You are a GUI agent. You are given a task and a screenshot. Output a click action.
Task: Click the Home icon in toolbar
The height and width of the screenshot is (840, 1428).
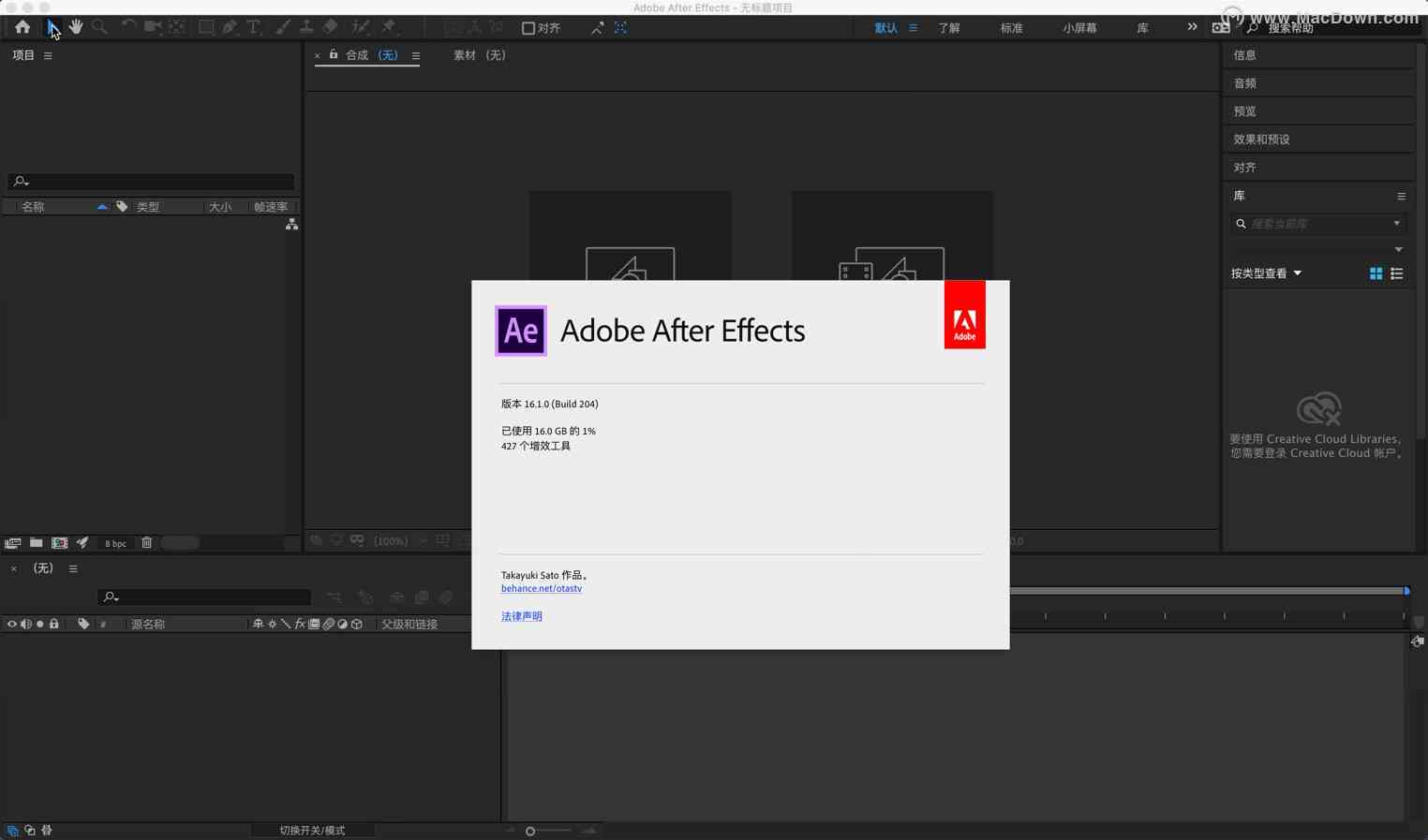point(22,27)
